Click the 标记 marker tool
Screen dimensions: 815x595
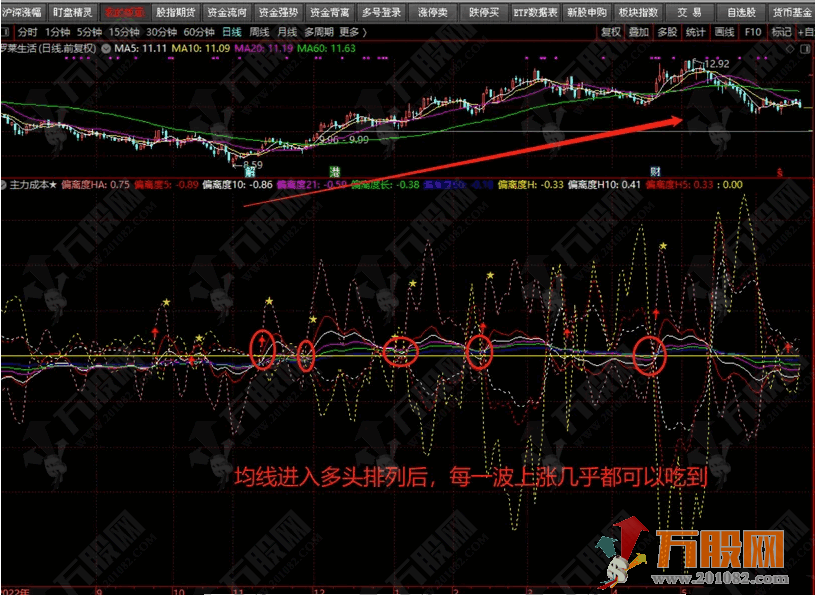tap(781, 32)
